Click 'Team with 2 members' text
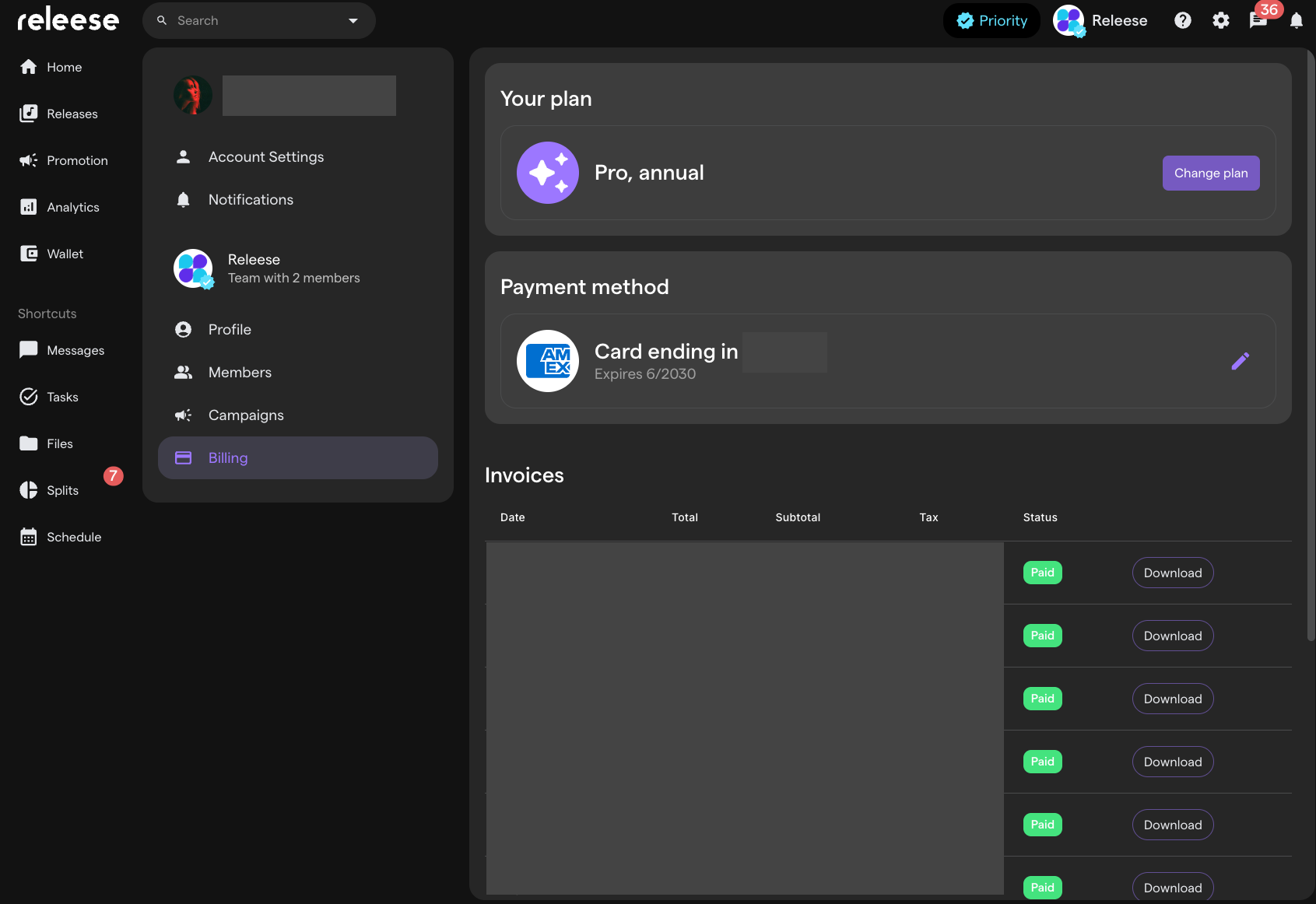The height and width of the screenshot is (904, 1316). [294, 278]
